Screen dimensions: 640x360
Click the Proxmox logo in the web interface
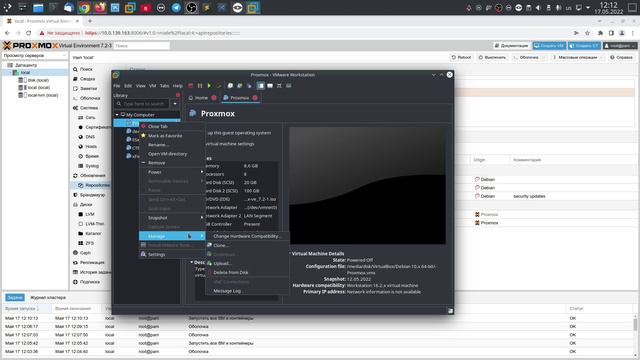coord(31,45)
